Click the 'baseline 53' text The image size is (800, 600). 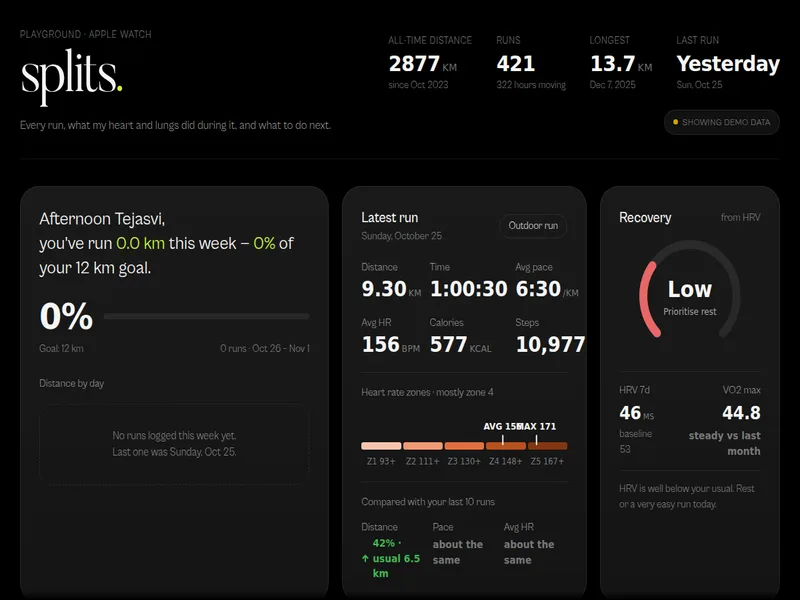pos(636,441)
